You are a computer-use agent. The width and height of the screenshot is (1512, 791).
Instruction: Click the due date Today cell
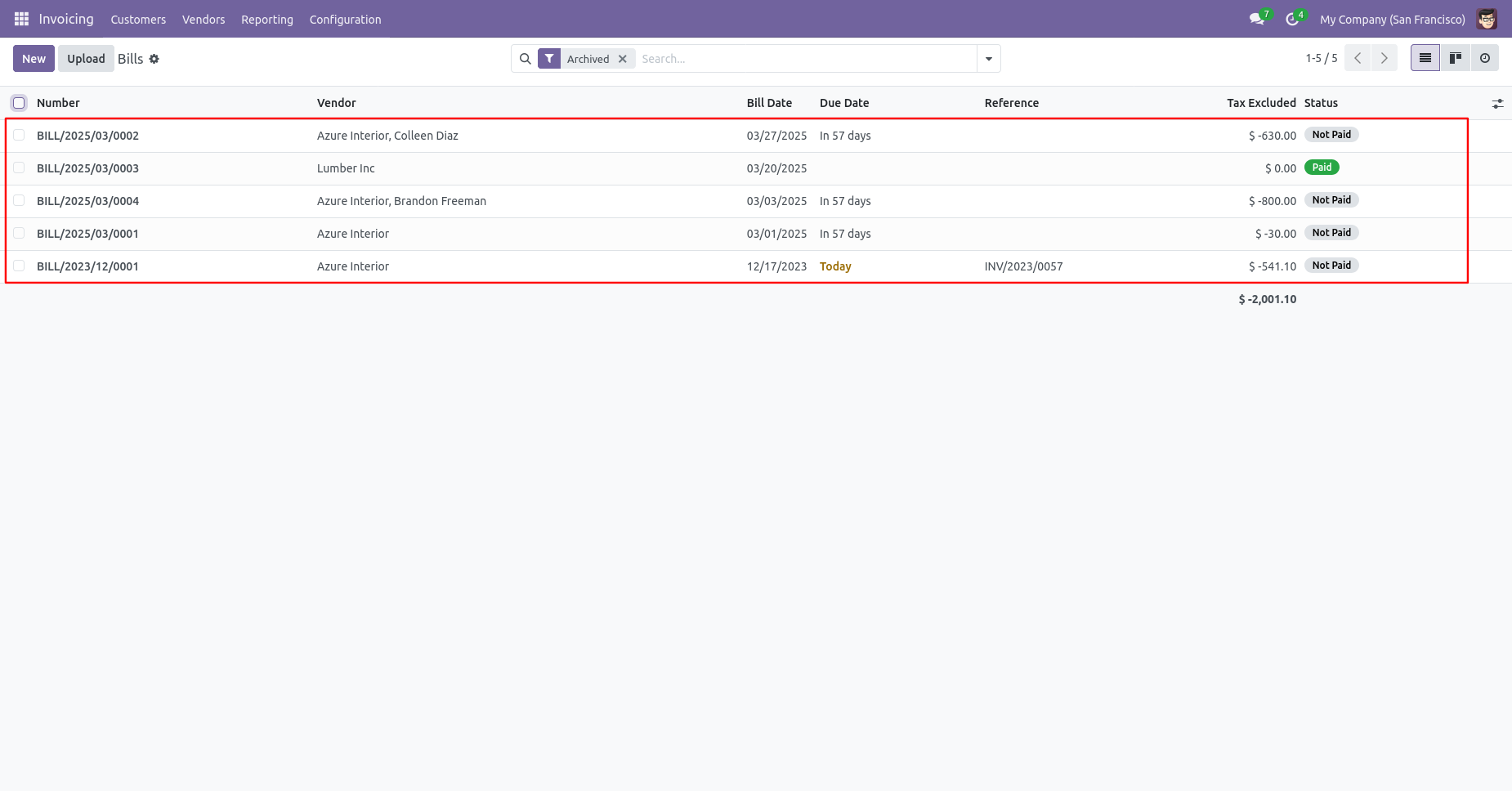tap(835, 266)
